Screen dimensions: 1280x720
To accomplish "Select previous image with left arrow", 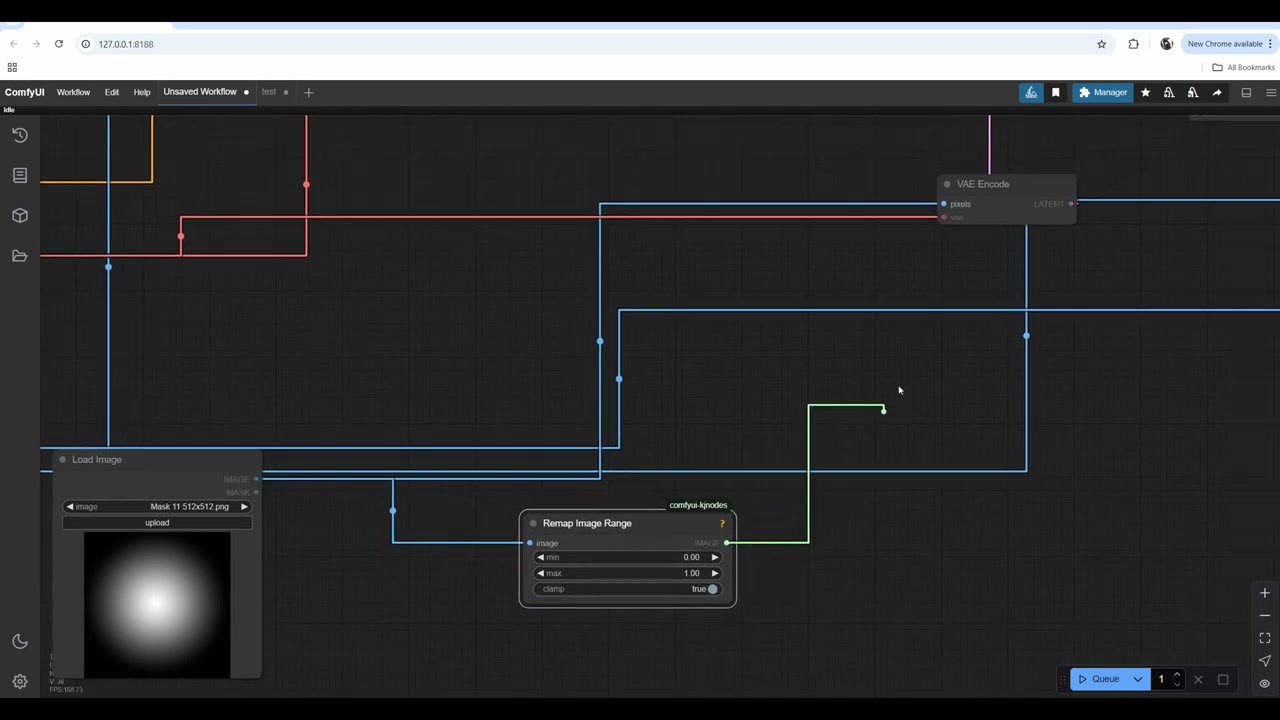I will 69,507.
